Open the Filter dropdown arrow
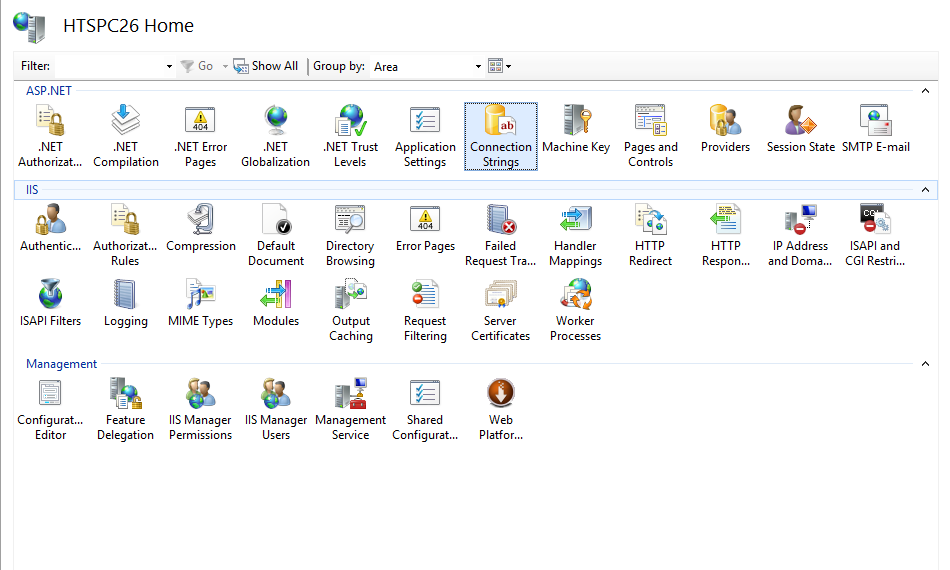 point(169,66)
